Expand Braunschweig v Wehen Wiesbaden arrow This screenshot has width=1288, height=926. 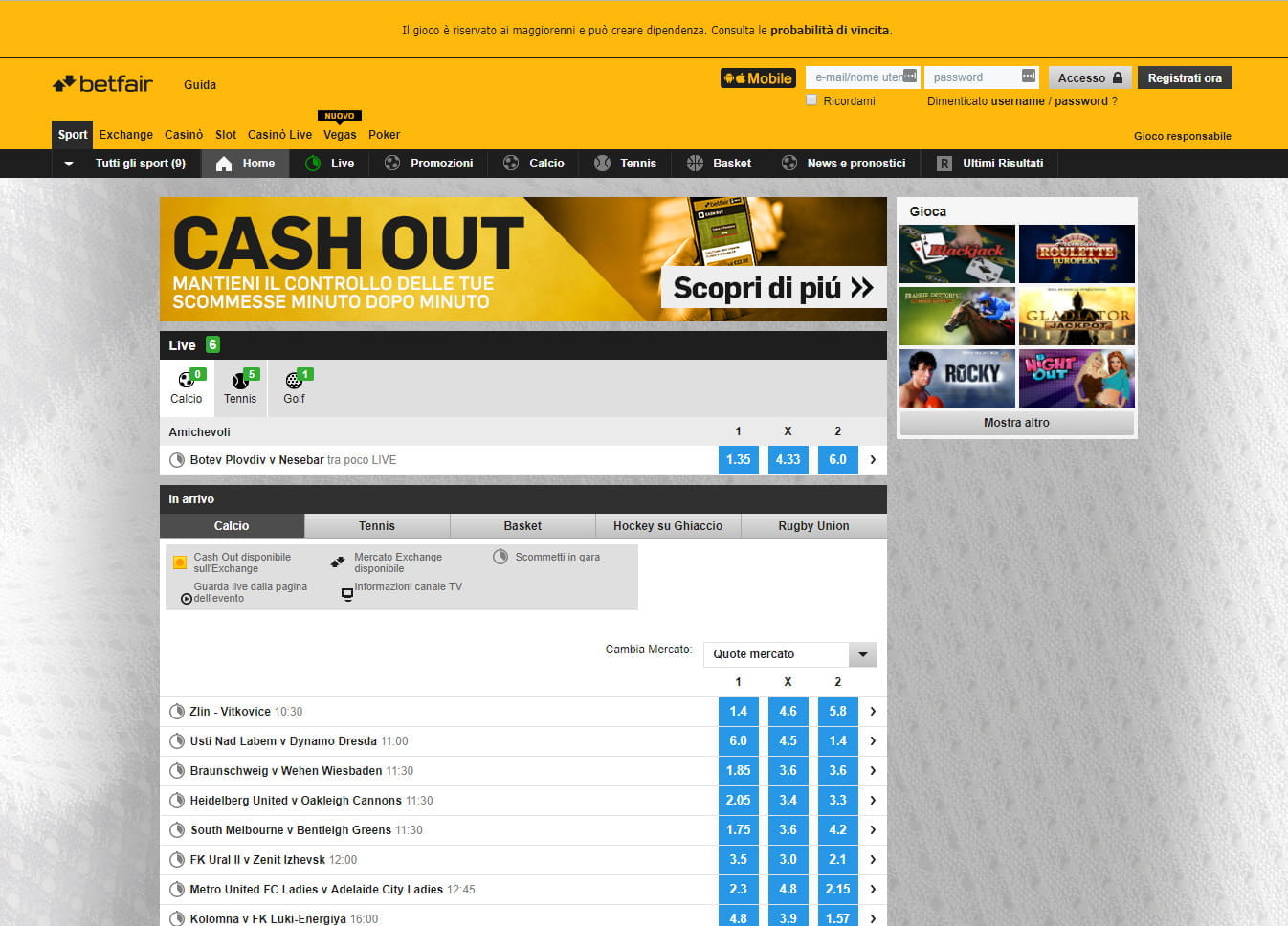pos(873,771)
